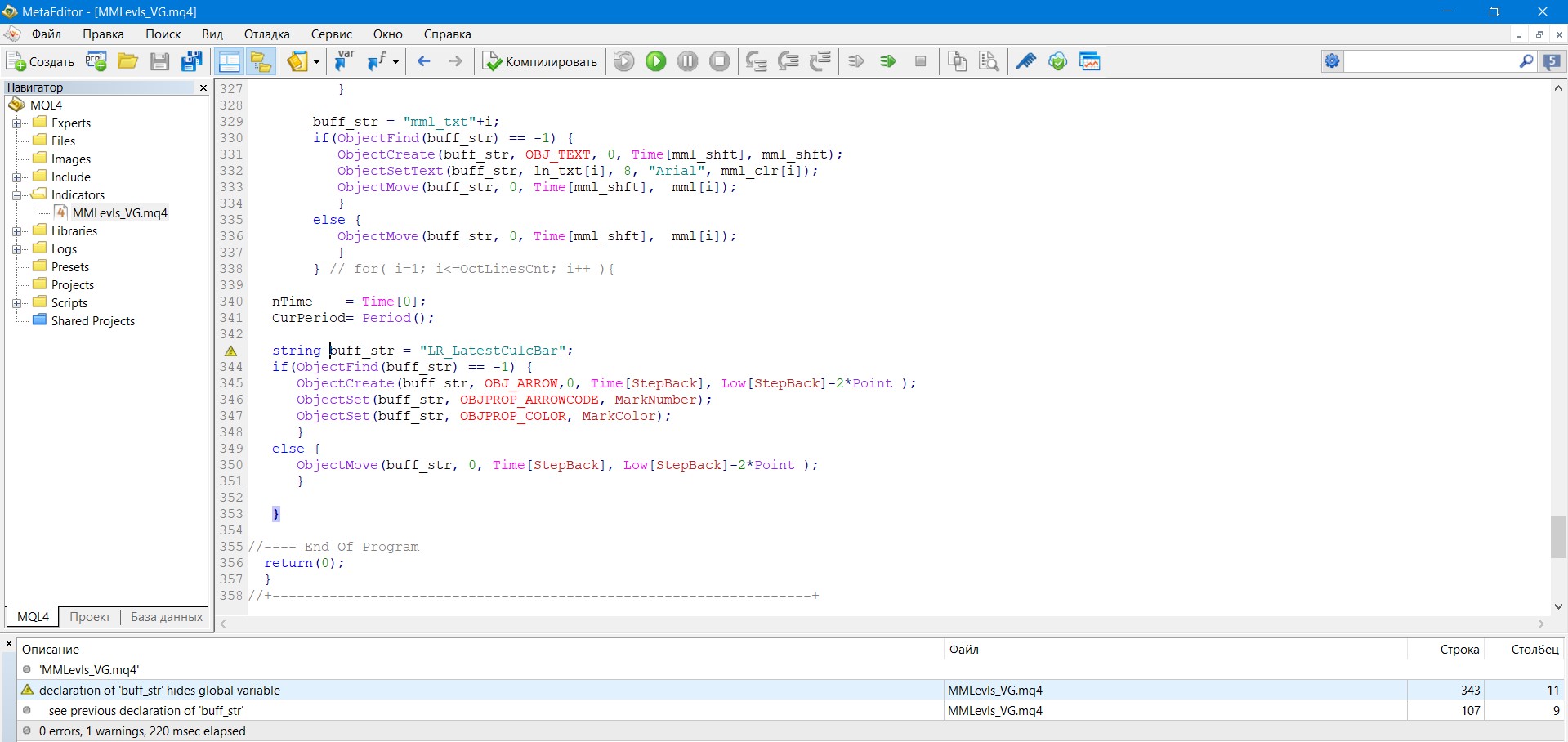The width and height of the screenshot is (1568, 742).
Task: Click the search settings gear icon
Action: [x=1333, y=61]
